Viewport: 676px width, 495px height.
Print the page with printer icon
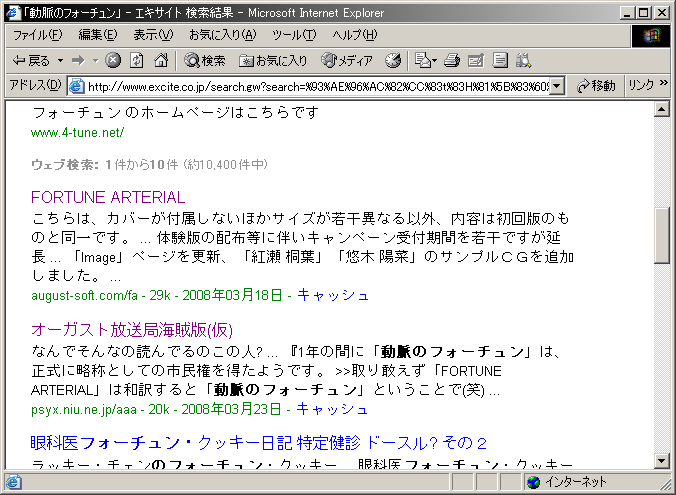point(452,60)
